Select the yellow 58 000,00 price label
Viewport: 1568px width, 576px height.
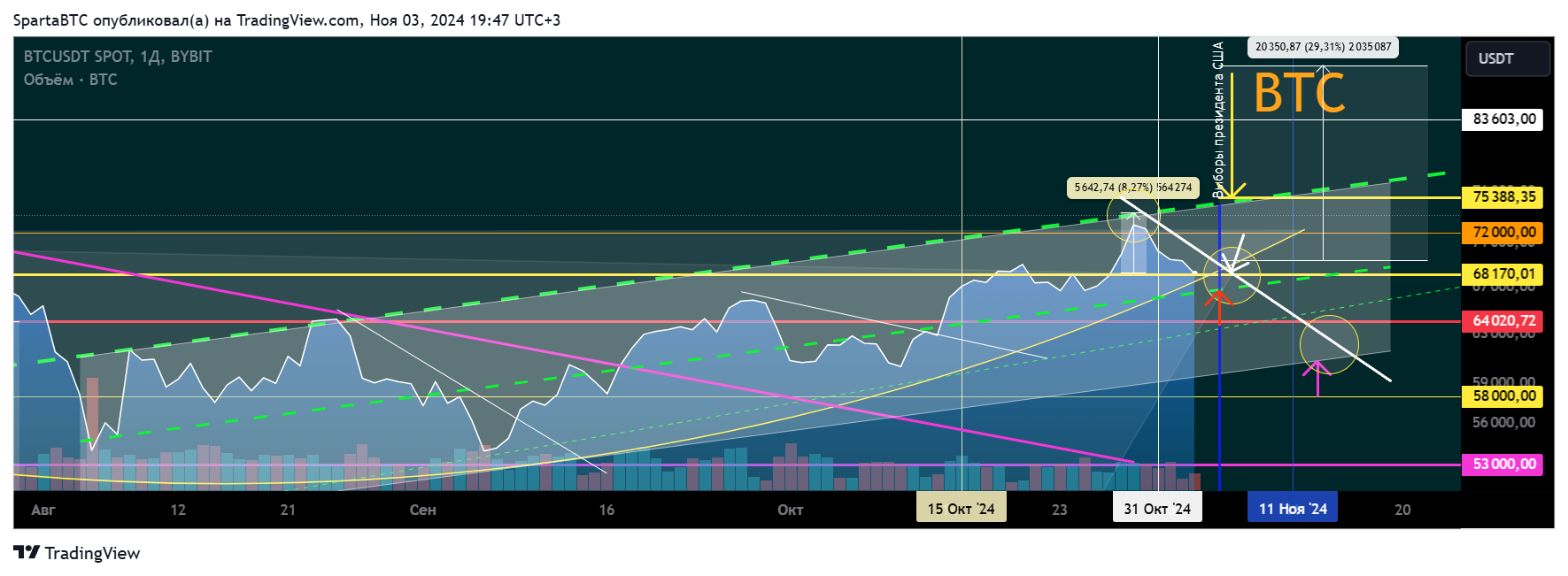click(1502, 396)
